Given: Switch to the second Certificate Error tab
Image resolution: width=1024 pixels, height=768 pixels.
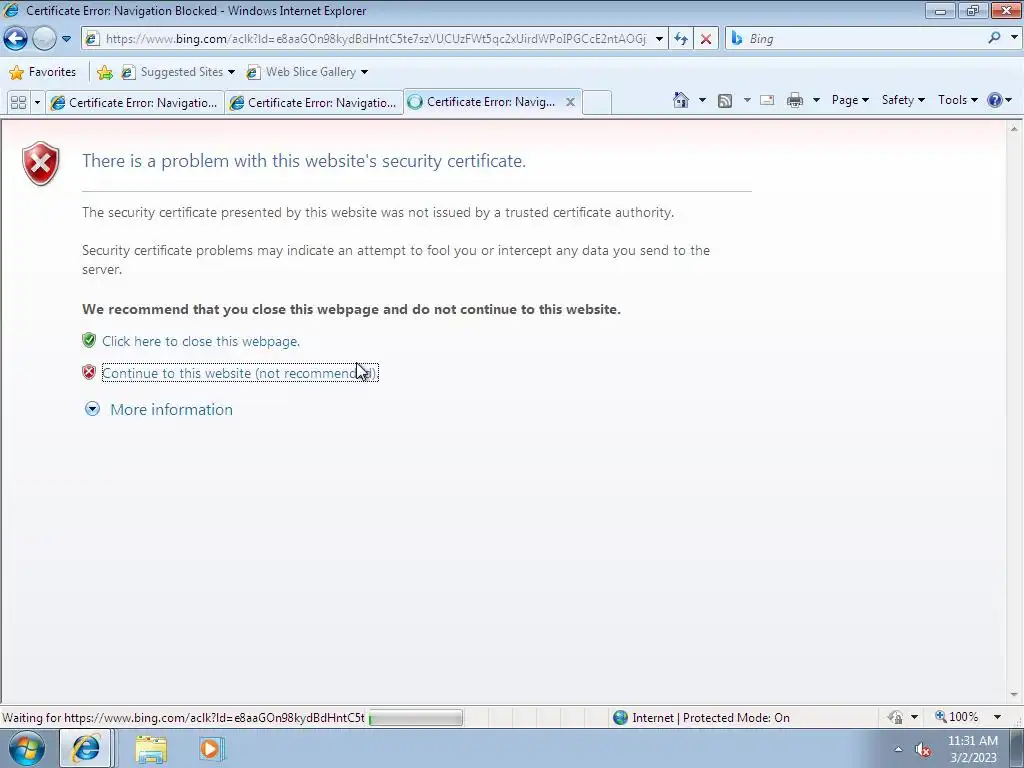Looking at the screenshot, I should pos(313,103).
